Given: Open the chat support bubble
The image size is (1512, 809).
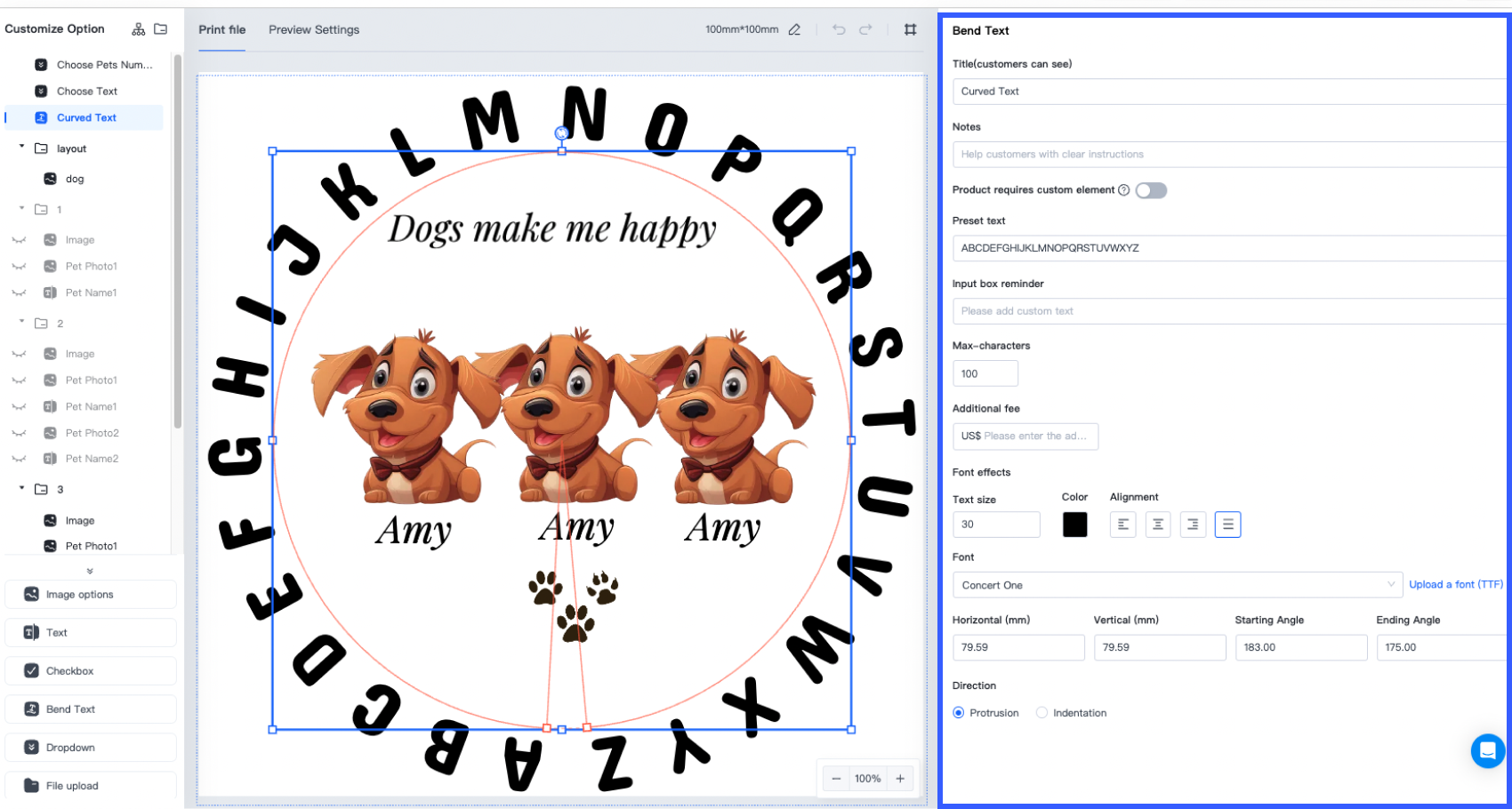Looking at the screenshot, I should tap(1488, 751).
